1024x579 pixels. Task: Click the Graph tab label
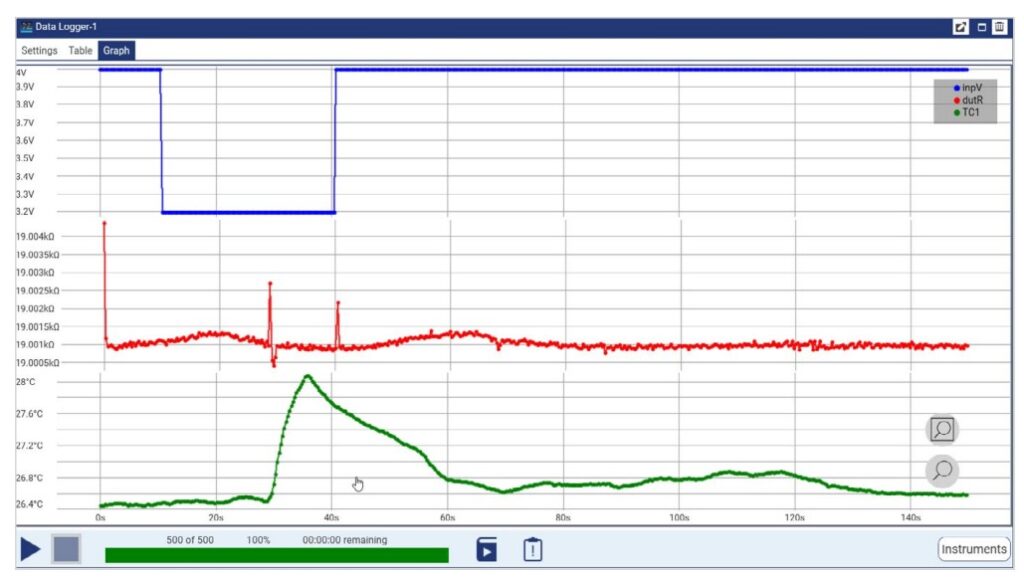115,49
